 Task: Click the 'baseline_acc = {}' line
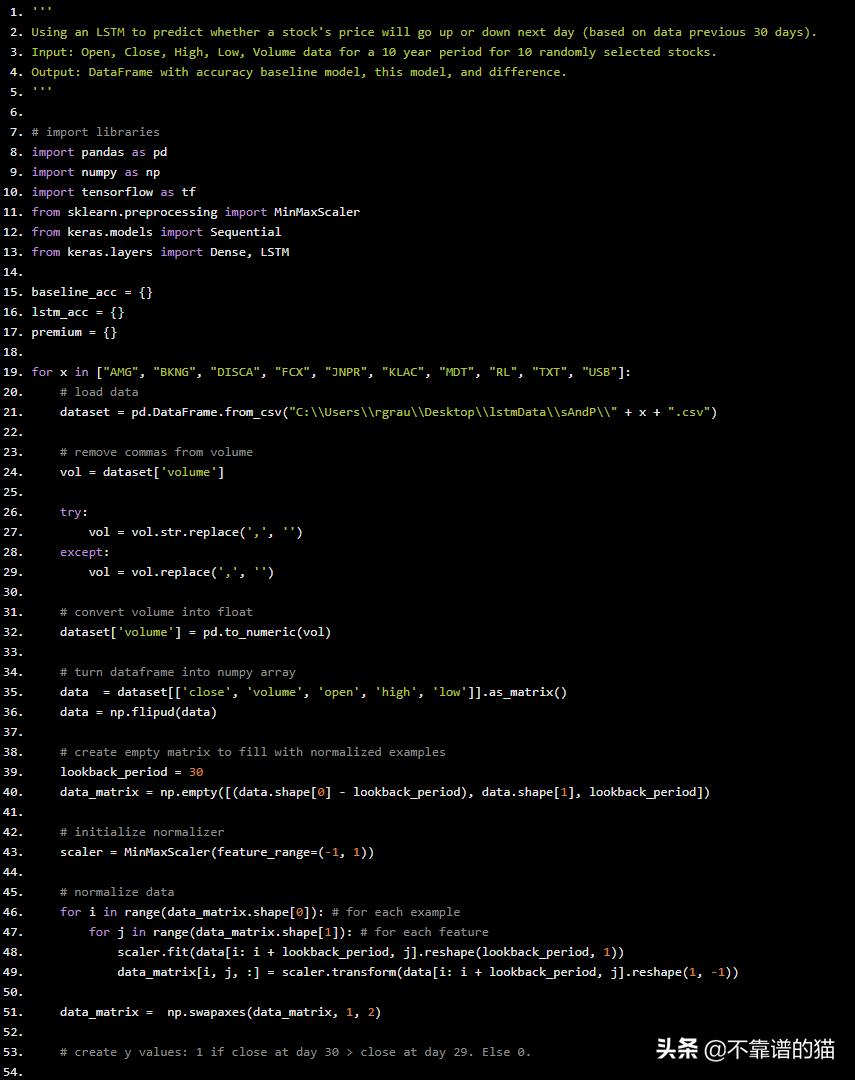[92, 292]
